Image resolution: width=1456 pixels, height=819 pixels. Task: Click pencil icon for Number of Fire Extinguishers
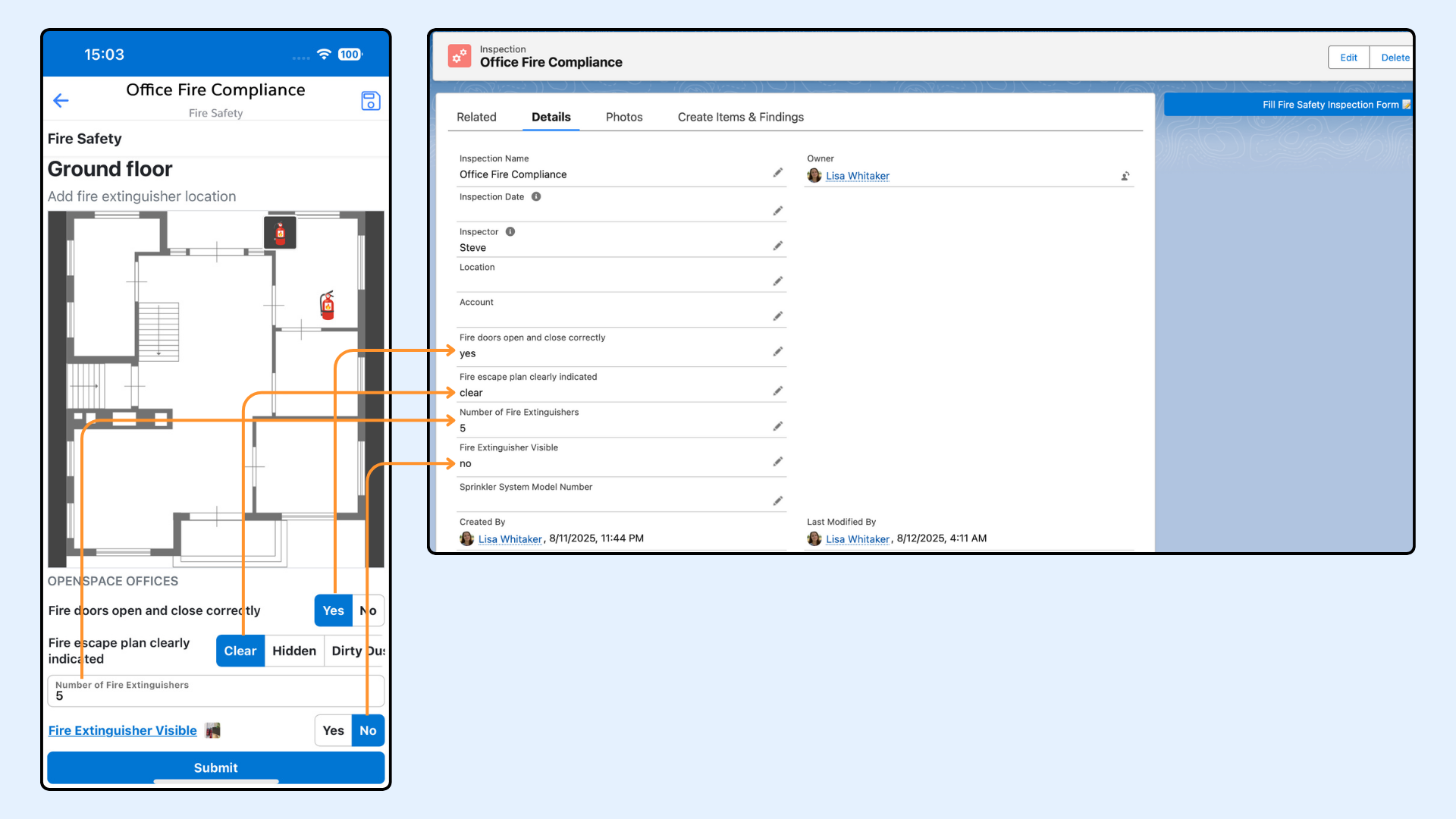click(777, 427)
